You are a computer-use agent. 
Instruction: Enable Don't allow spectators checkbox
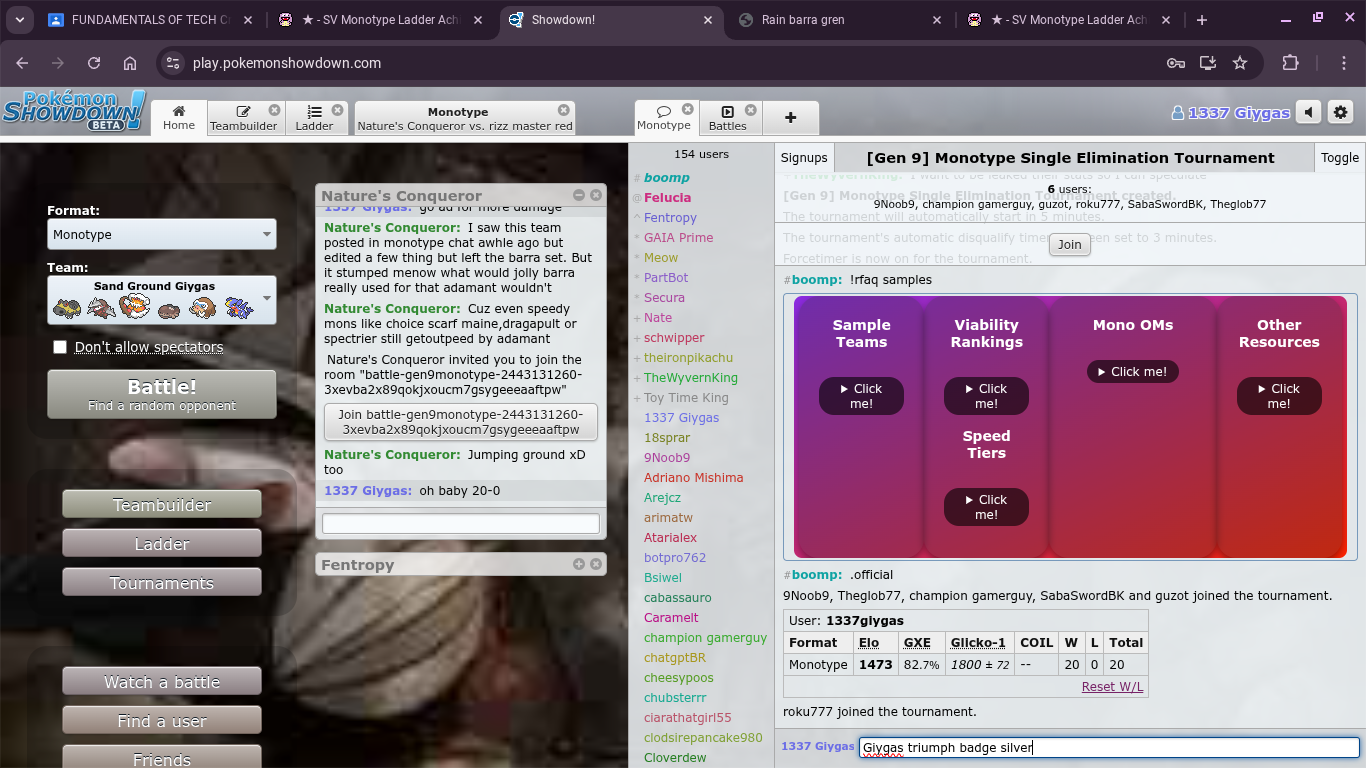pos(60,347)
